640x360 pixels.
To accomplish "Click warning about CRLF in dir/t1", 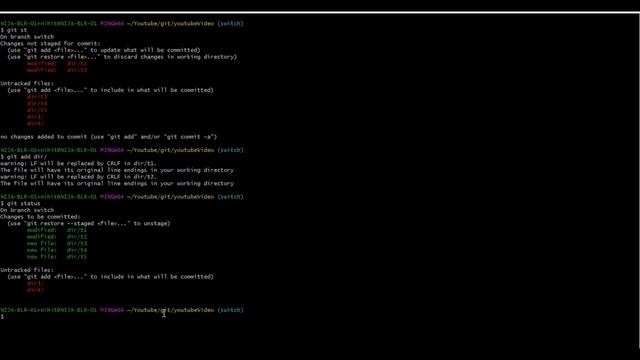I will (x=78, y=163).
